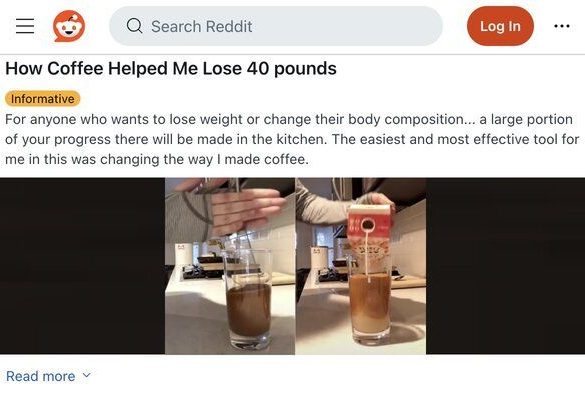Click the magnifying glass search icon
585x403 pixels.
(x=134, y=26)
